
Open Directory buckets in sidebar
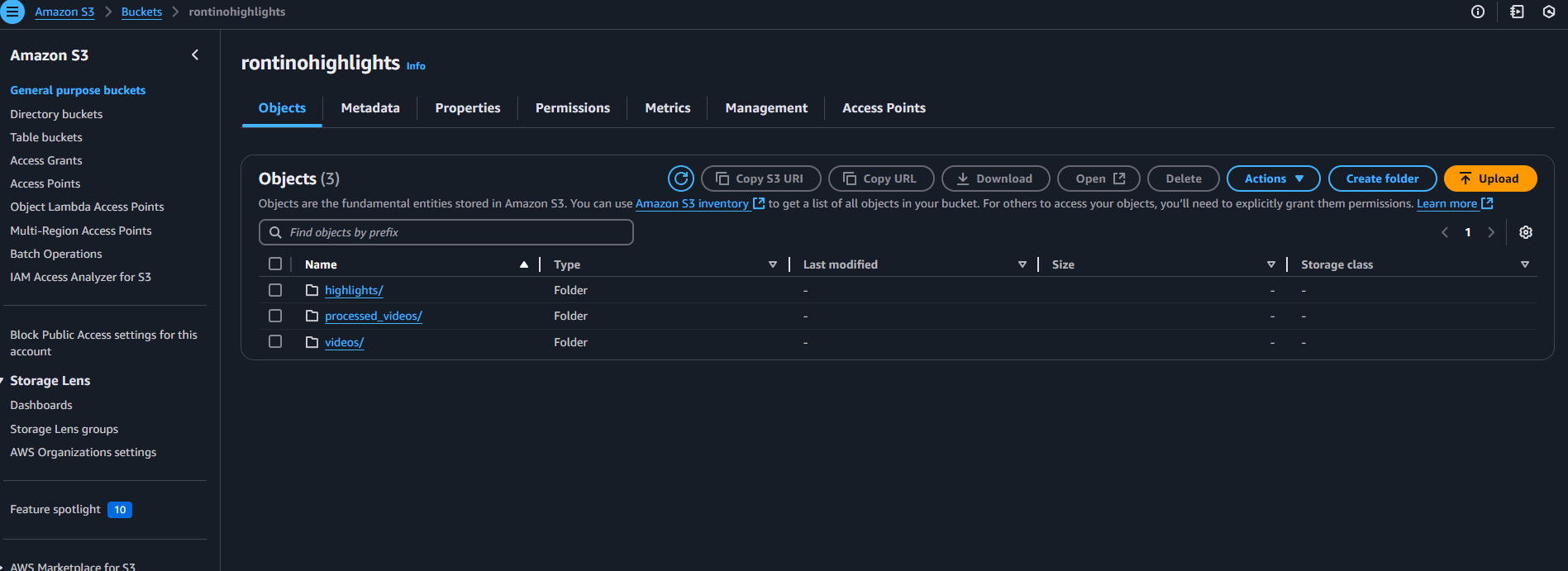coord(56,114)
